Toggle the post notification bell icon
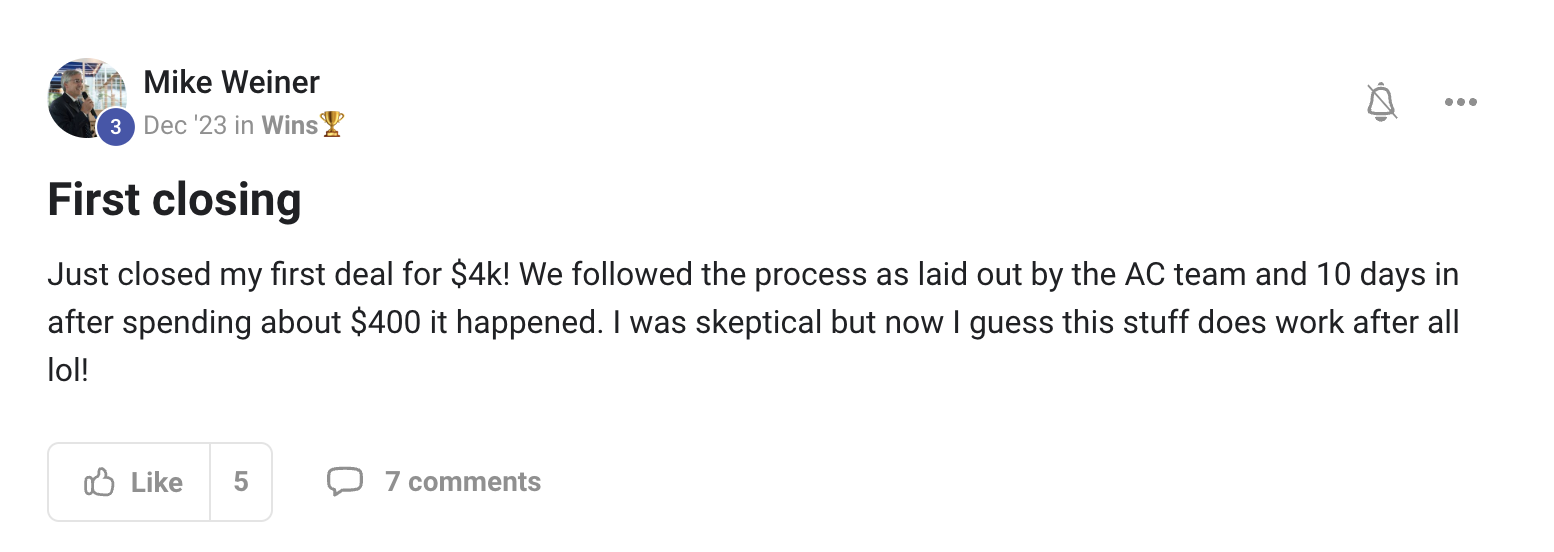The image size is (1554, 552). [1381, 102]
